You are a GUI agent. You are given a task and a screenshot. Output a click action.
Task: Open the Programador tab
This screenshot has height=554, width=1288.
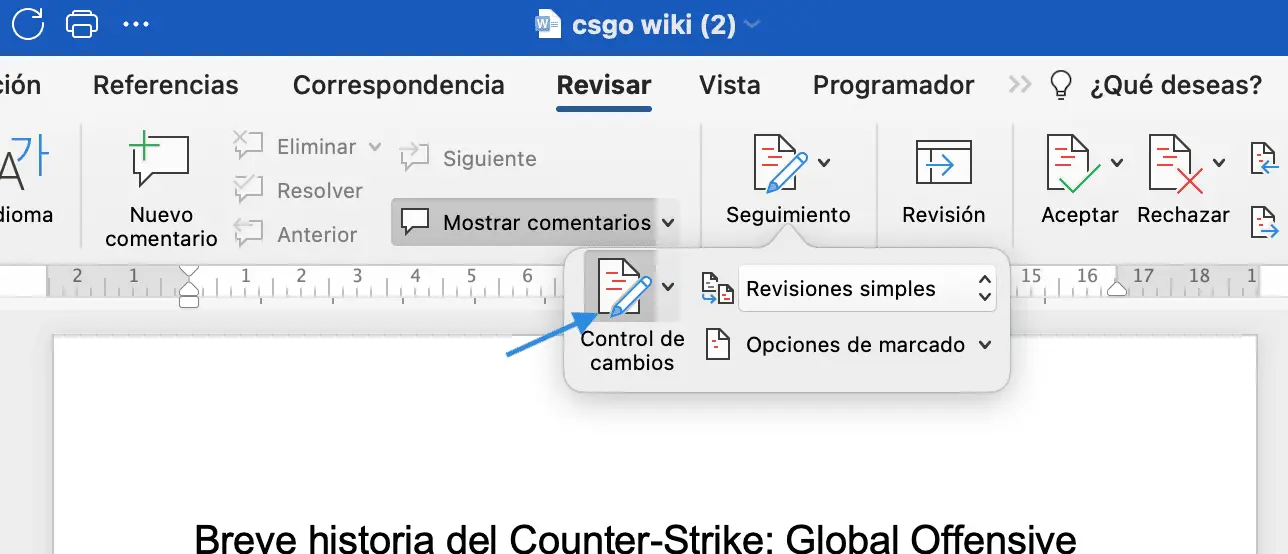click(x=893, y=85)
